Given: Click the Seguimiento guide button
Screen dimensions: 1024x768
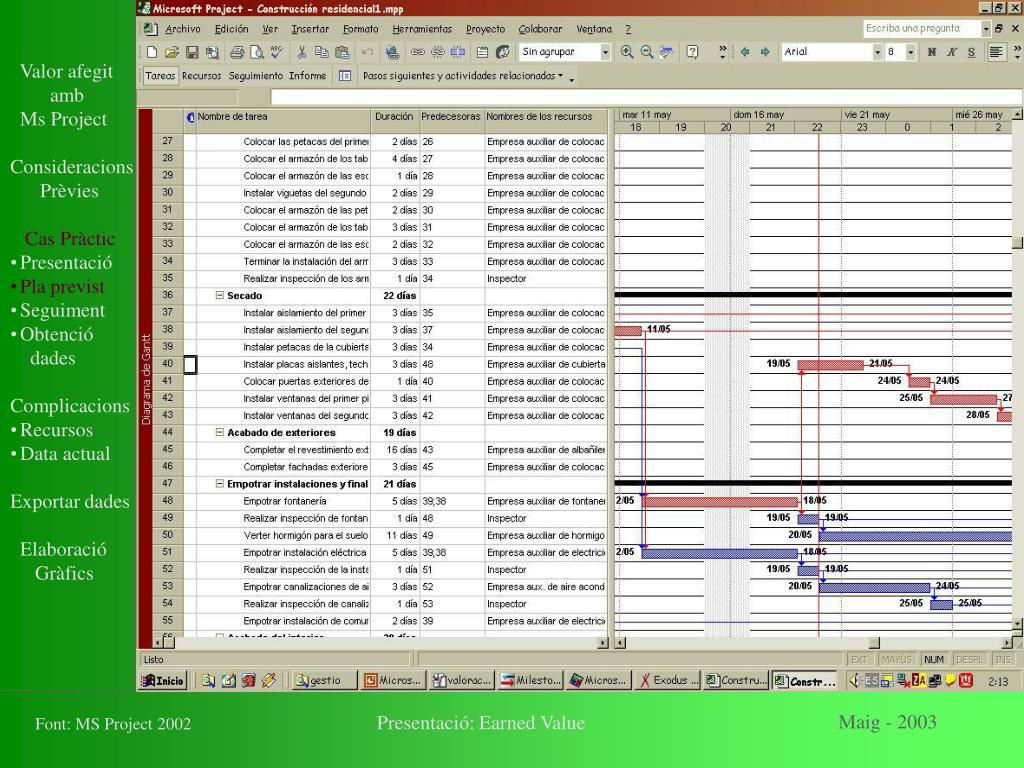Looking at the screenshot, I should (257, 76).
